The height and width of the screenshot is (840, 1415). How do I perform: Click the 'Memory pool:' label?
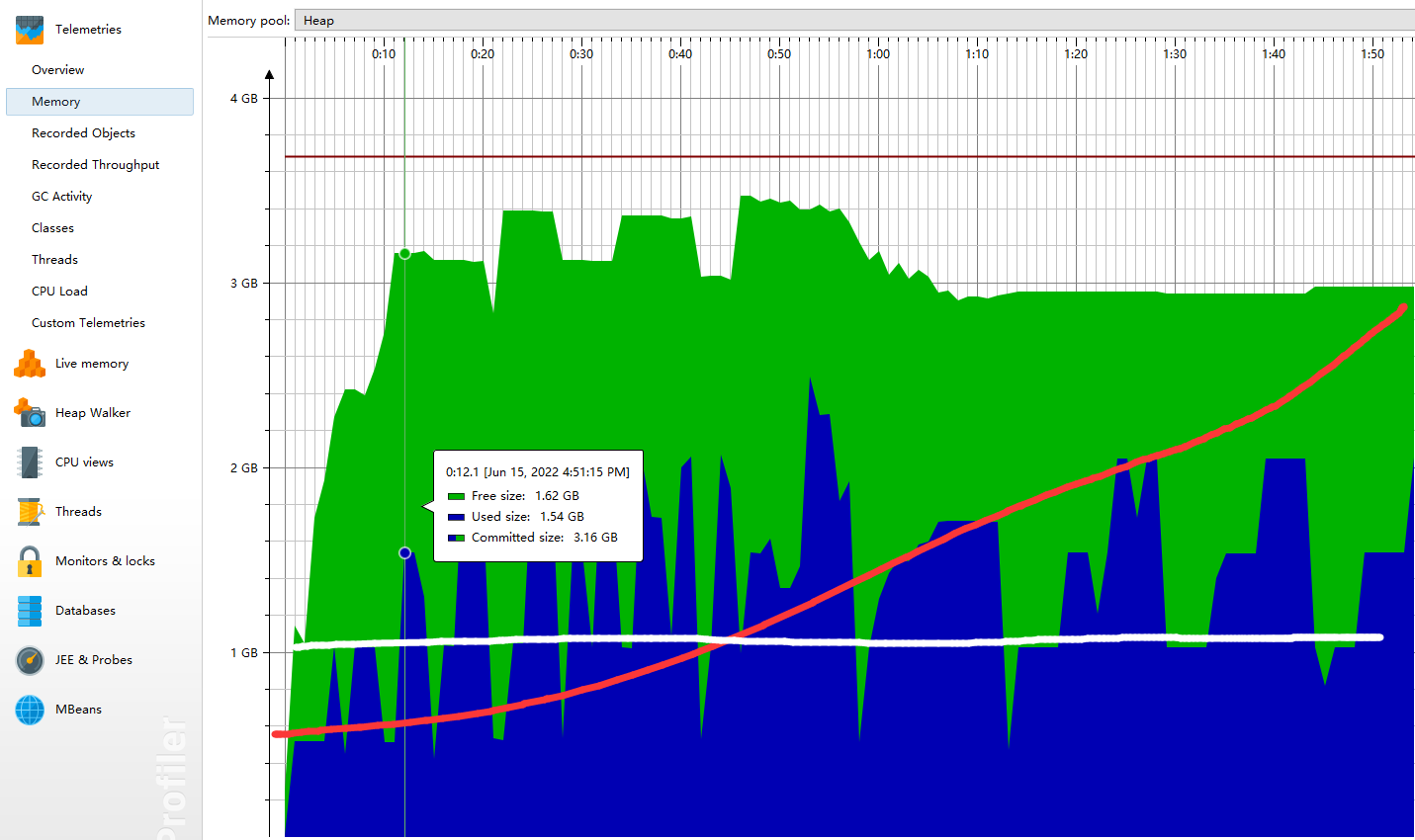point(249,21)
